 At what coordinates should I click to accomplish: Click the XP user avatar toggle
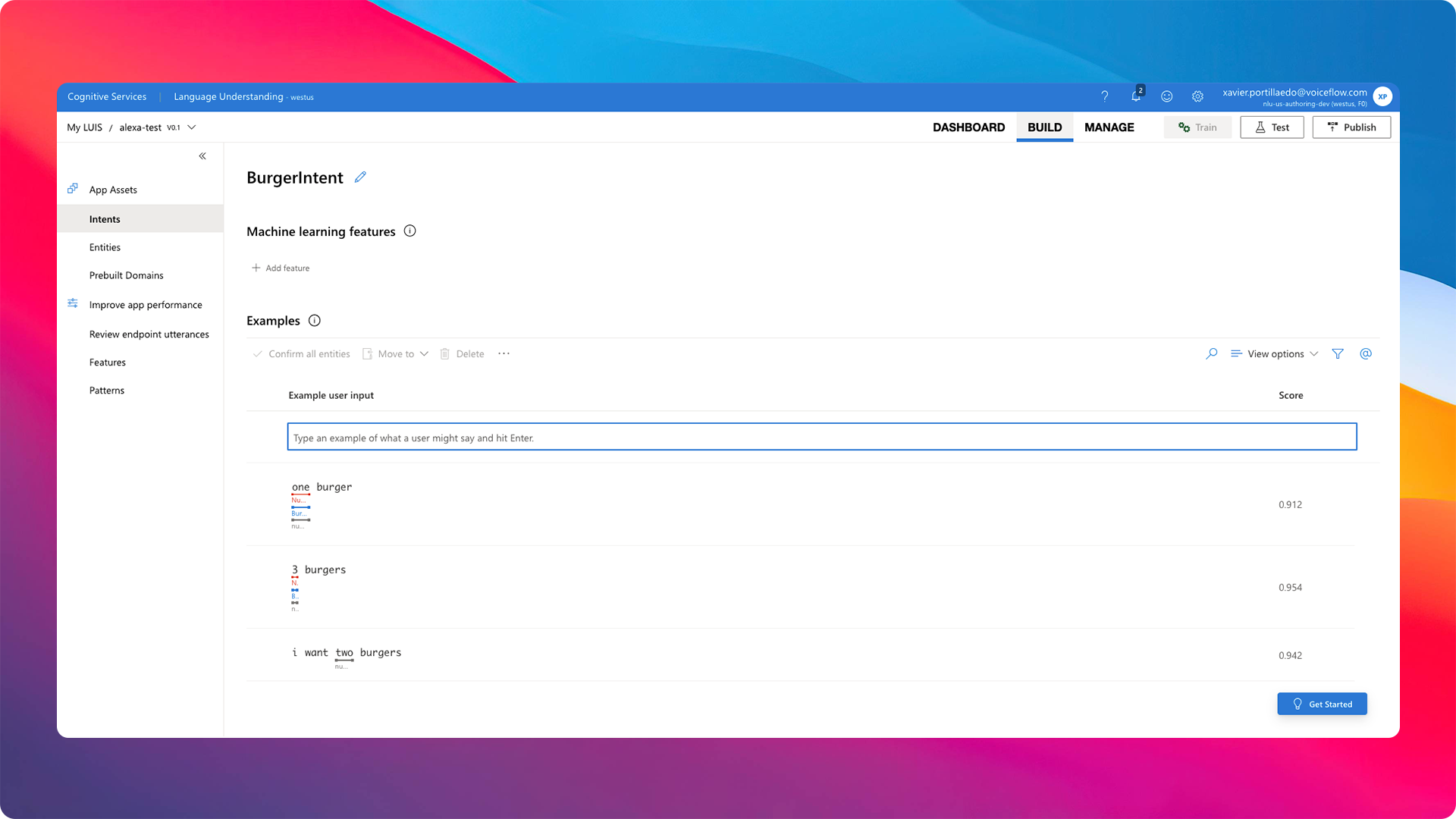(x=1382, y=96)
